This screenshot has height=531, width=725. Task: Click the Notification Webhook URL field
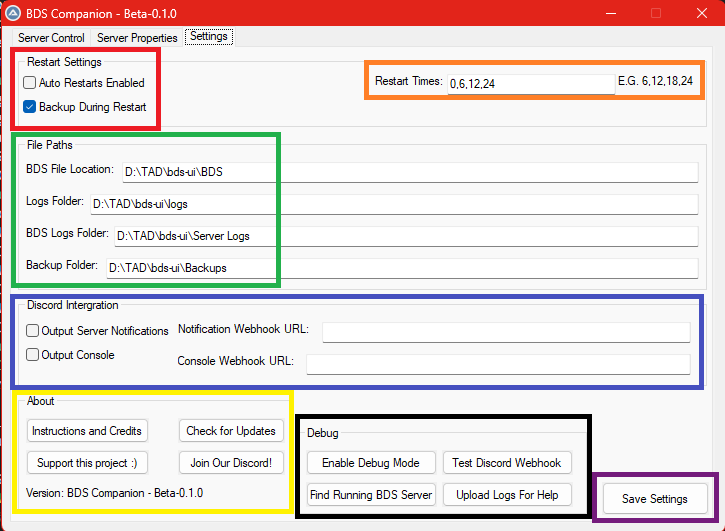click(x=506, y=332)
